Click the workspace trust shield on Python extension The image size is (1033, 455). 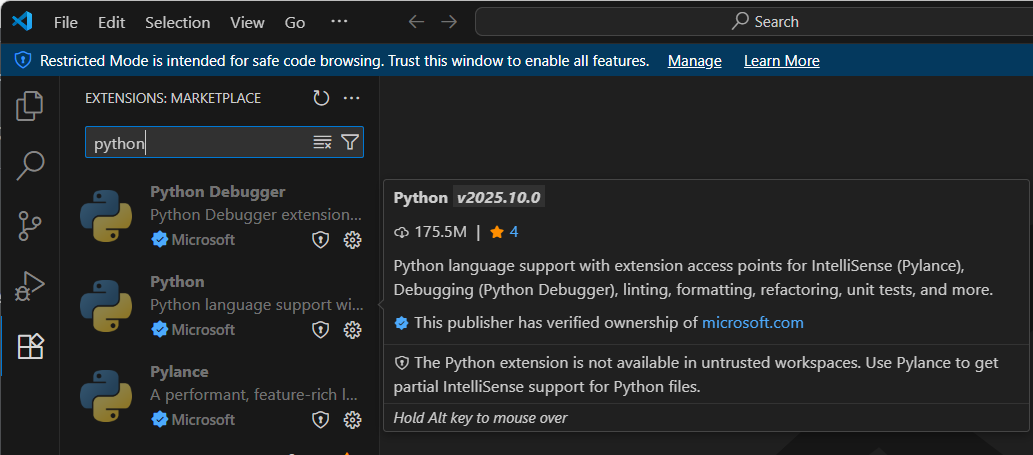pos(320,329)
